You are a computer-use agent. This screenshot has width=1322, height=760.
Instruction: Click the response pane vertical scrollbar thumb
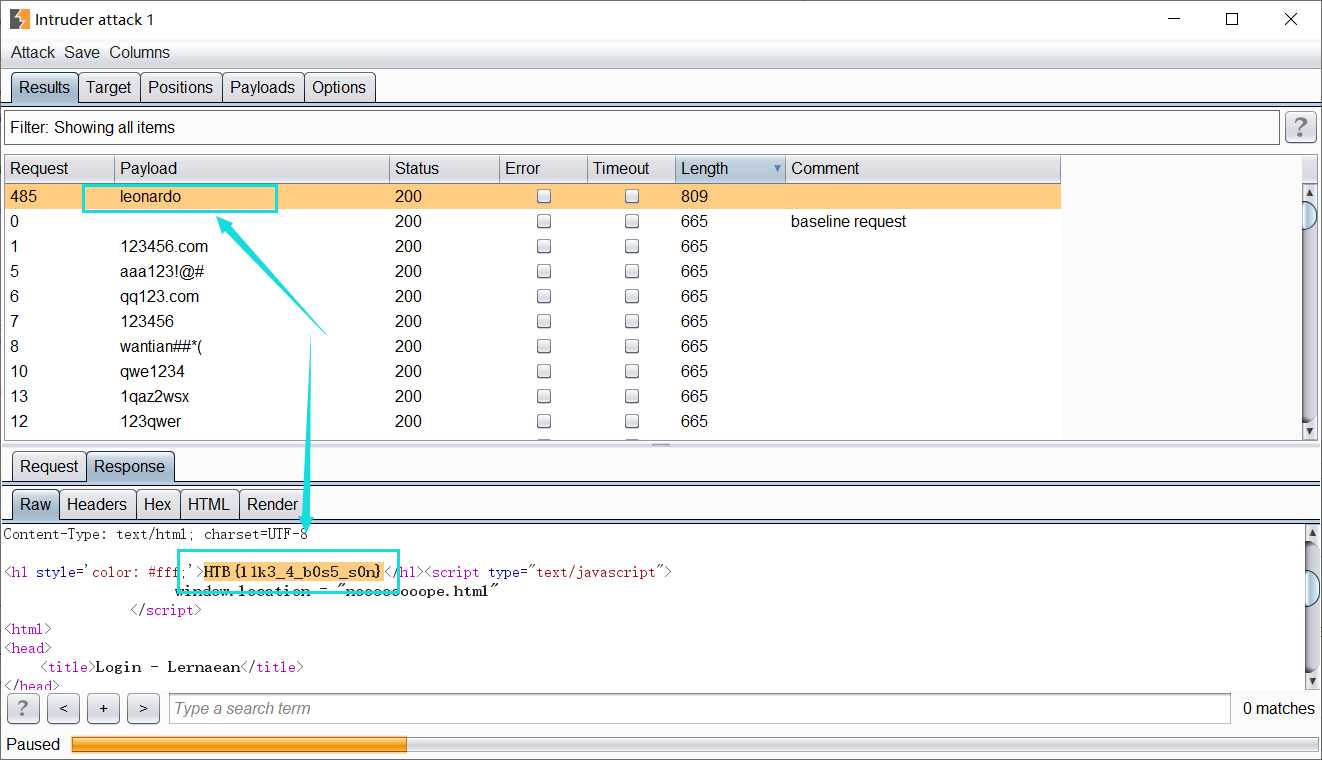(x=1311, y=590)
